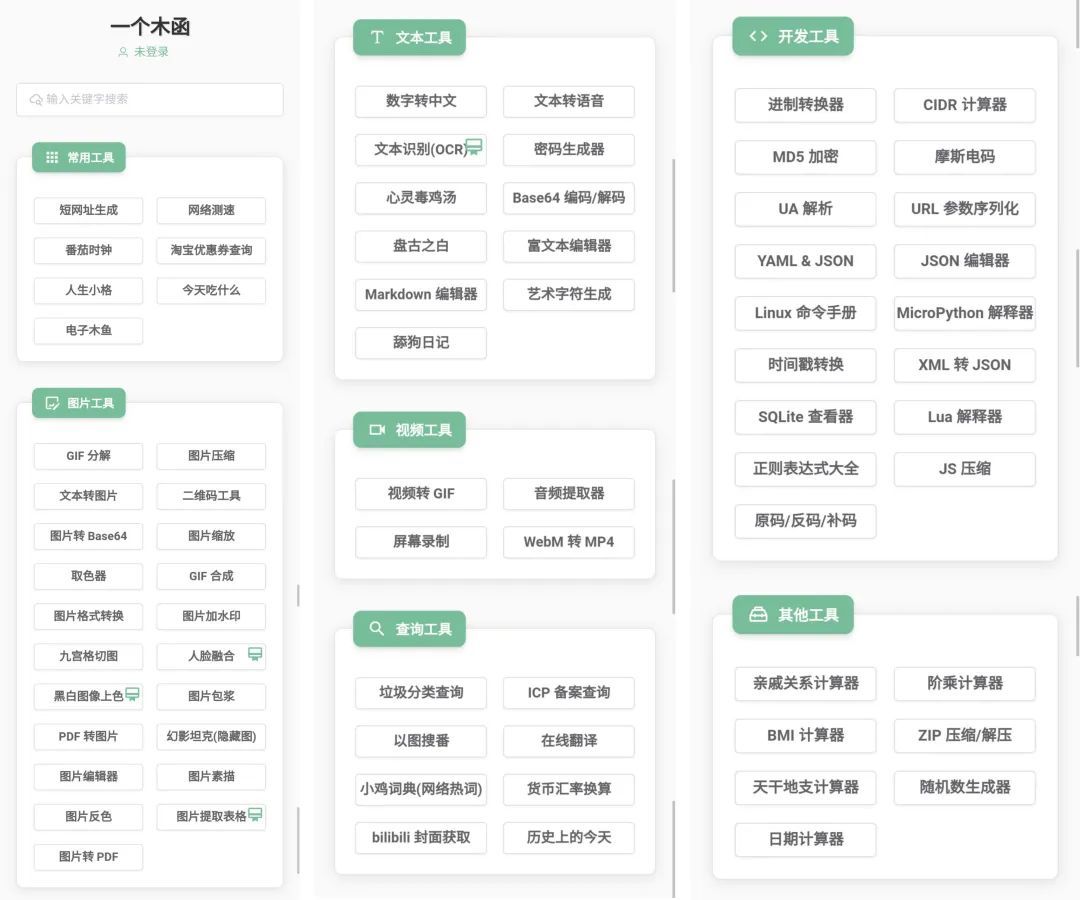
Task: Open the 随机数生成器
Action: tap(964, 788)
